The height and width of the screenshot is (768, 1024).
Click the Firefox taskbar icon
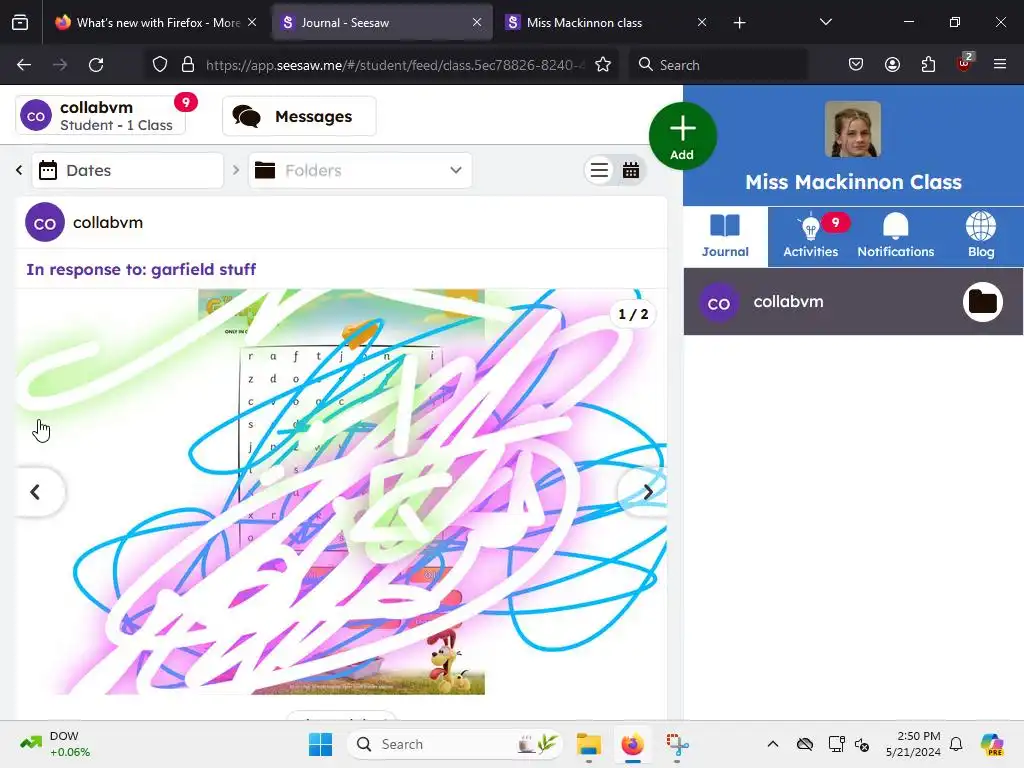coord(632,744)
